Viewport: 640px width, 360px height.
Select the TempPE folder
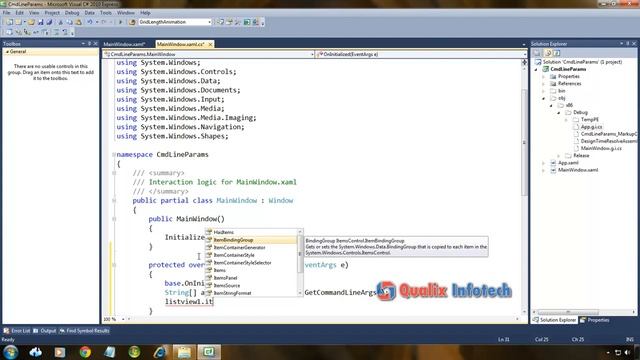click(x=590, y=120)
